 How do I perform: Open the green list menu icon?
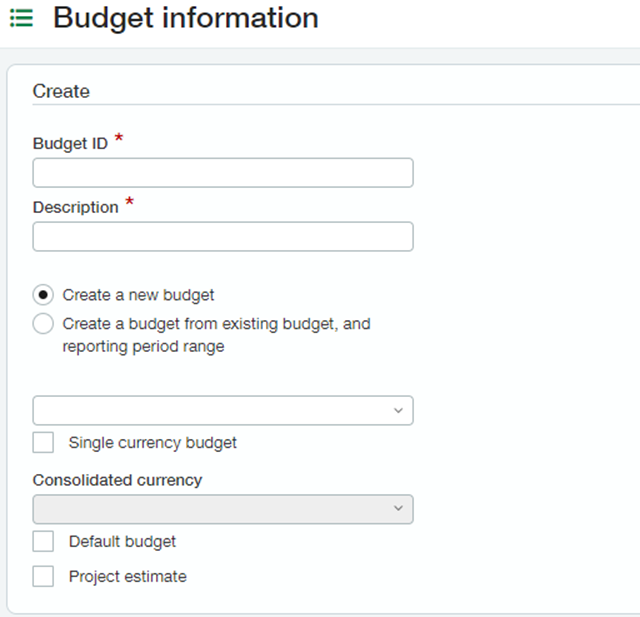(x=21, y=18)
